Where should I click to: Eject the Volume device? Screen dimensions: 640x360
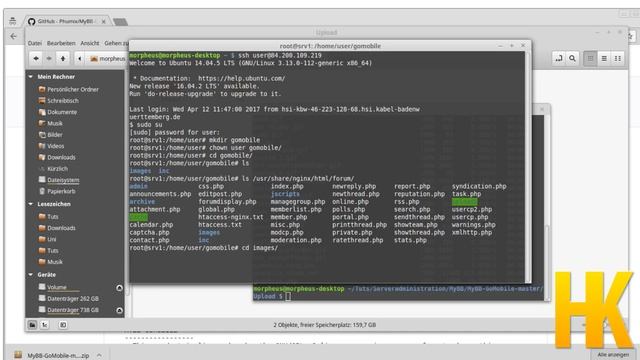pos(119,288)
